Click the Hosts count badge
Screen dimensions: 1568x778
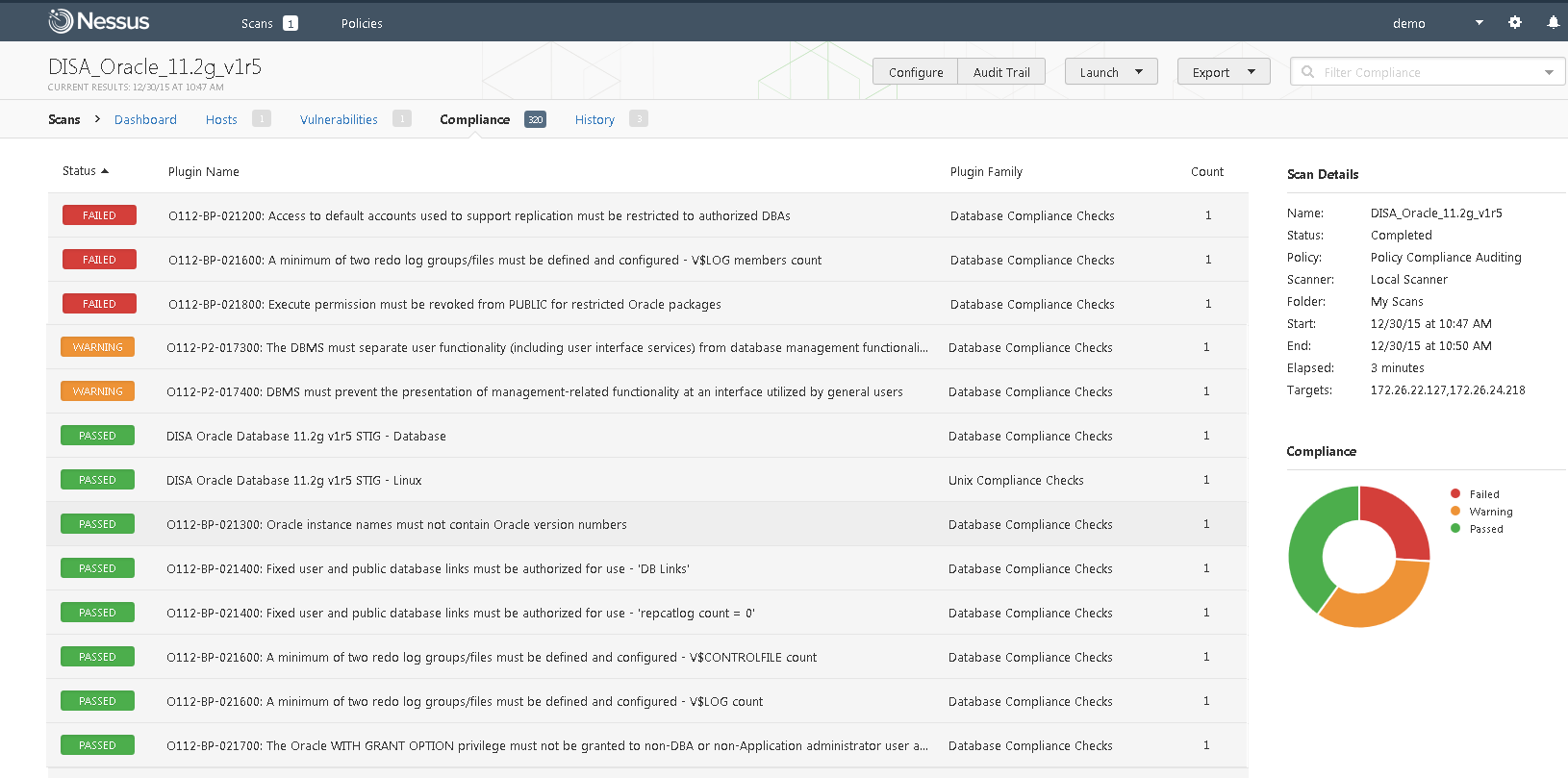[261, 118]
